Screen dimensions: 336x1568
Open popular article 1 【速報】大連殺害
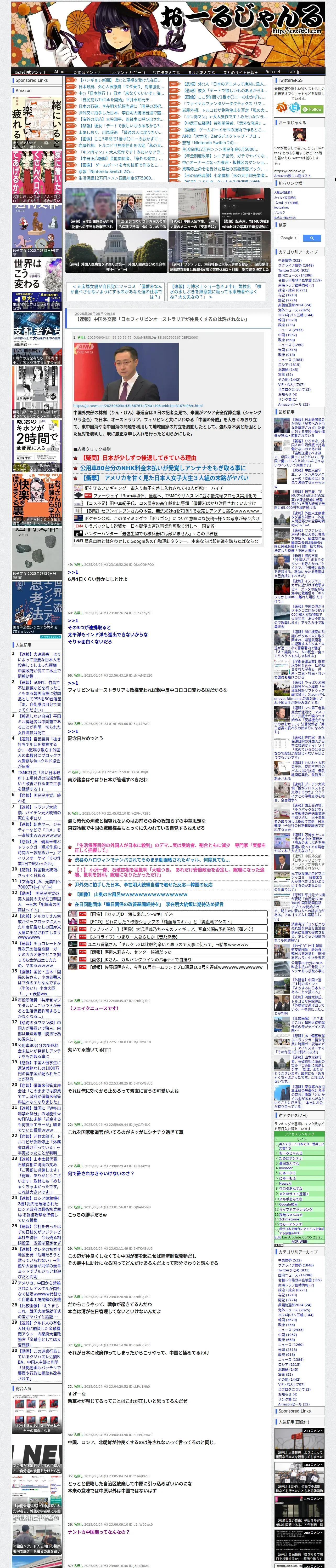39,665
